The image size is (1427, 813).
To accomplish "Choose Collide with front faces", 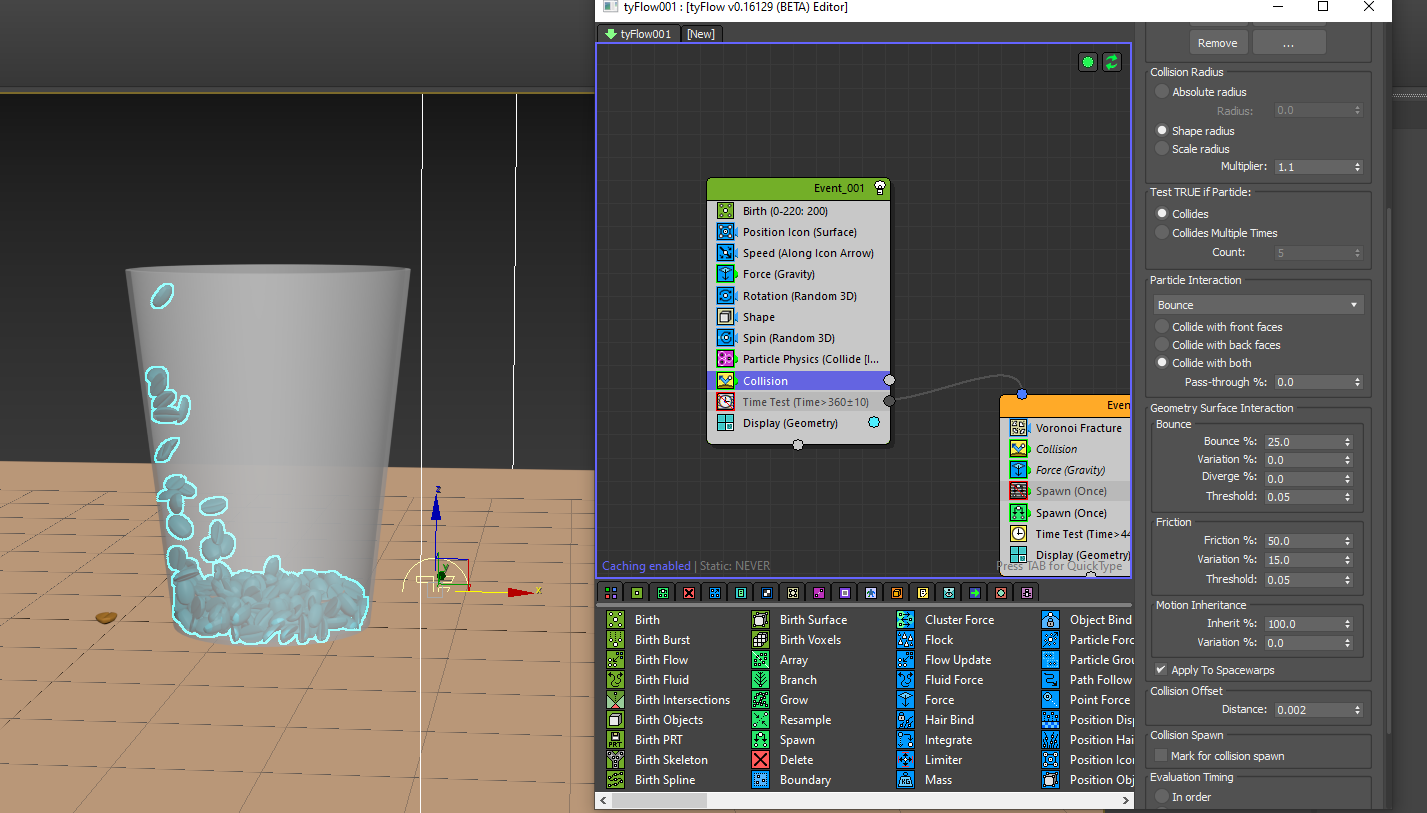I will (x=1162, y=327).
